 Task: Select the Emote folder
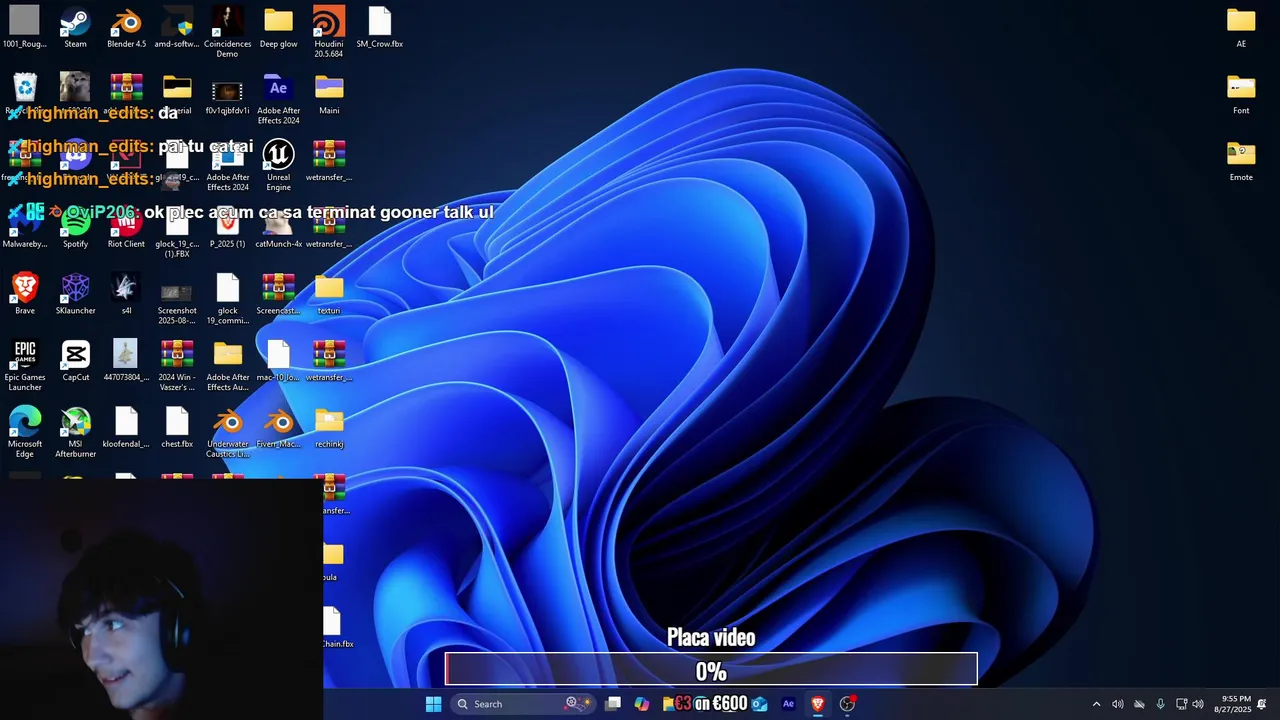(x=1241, y=161)
